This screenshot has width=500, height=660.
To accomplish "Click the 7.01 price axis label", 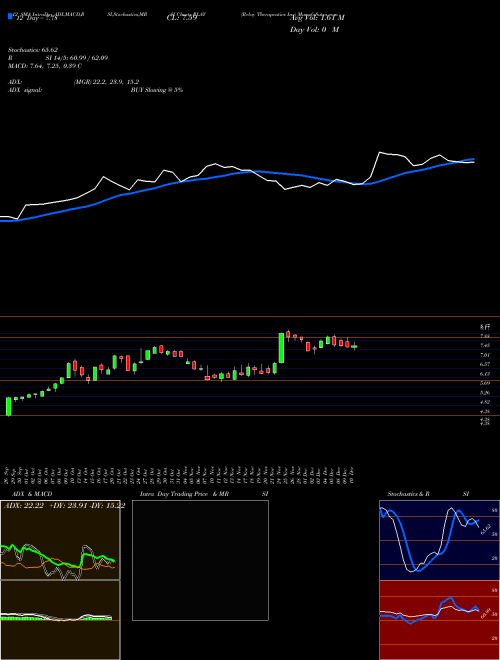I will 485,355.
